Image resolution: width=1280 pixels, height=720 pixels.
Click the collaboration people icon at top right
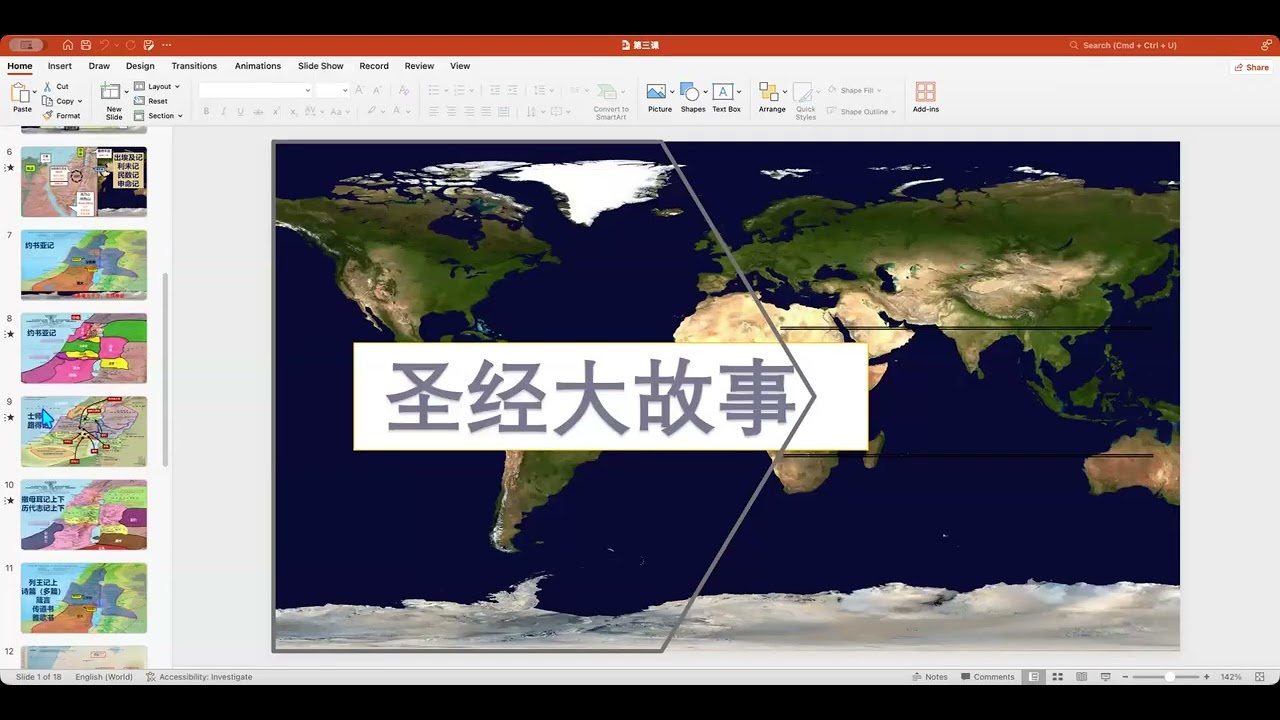tap(1266, 45)
